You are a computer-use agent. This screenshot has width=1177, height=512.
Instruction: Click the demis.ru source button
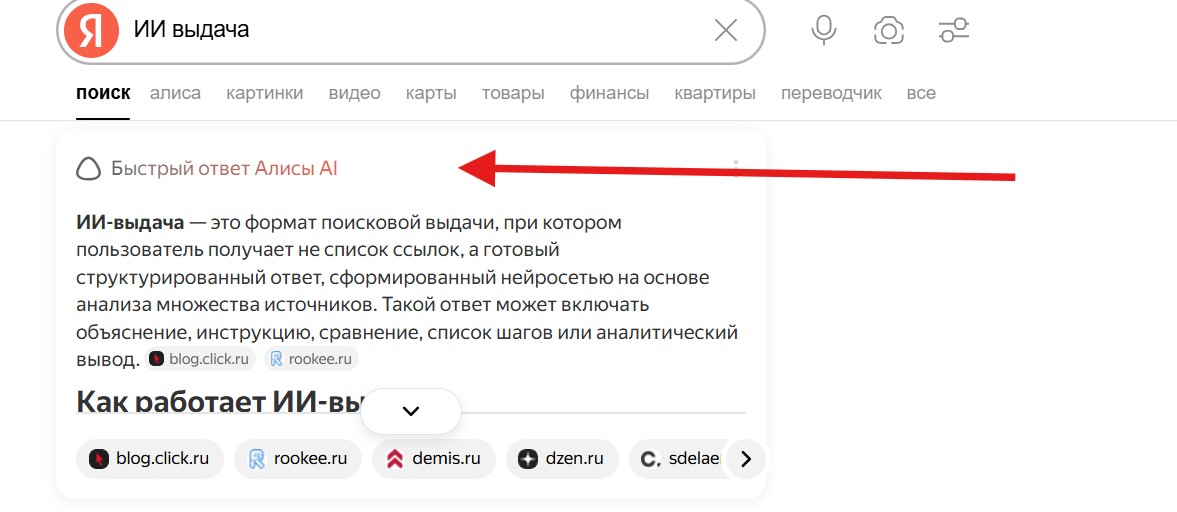click(x=434, y=459)
